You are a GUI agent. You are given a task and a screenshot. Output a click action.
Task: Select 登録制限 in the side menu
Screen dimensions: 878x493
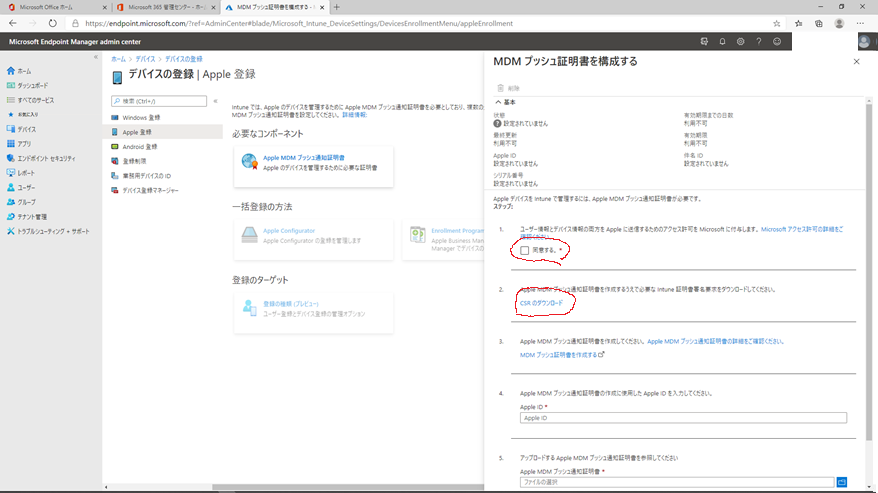pyautogui.click(x=162, y=161)
